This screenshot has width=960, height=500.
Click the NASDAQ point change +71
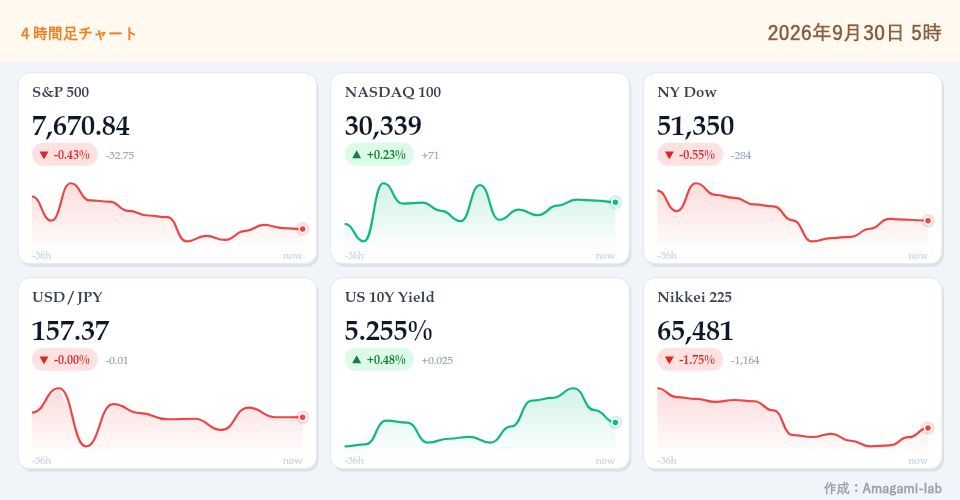[430, 155]
